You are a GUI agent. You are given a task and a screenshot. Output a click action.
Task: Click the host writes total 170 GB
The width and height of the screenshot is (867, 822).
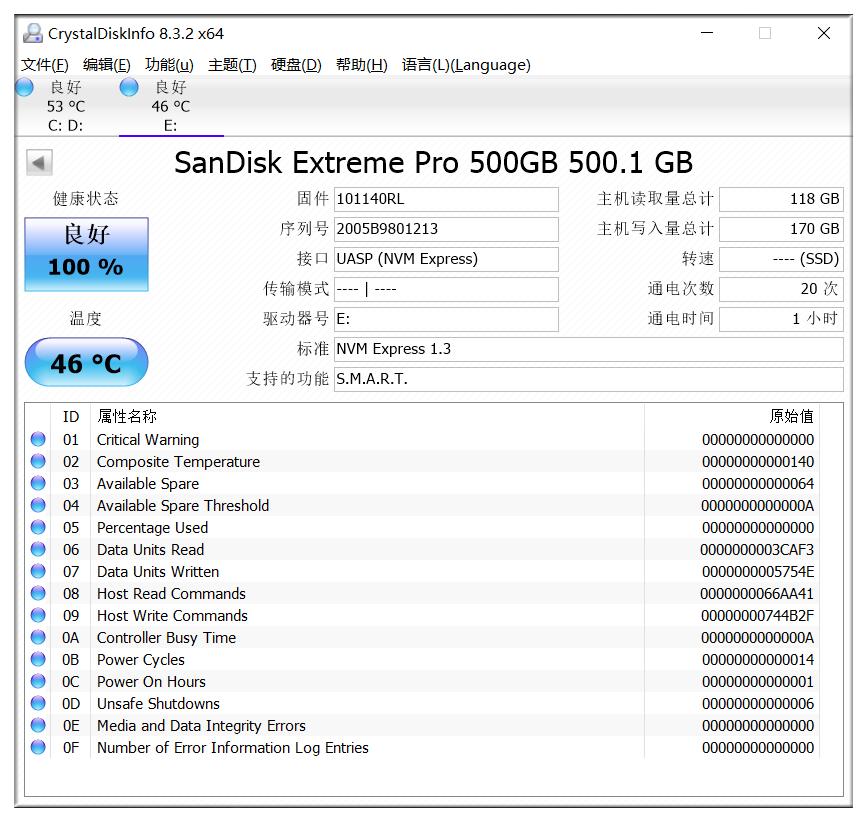(781, 229)
